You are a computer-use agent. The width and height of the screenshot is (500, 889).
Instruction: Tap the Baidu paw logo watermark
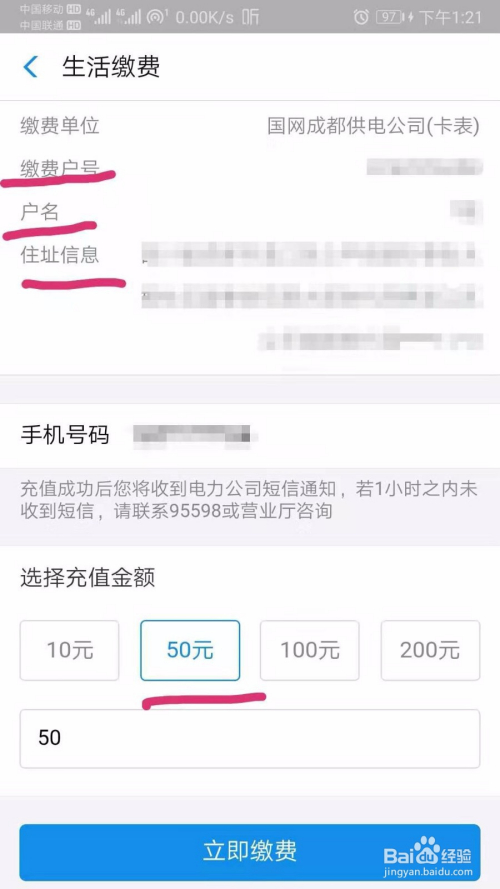point(426,850)
